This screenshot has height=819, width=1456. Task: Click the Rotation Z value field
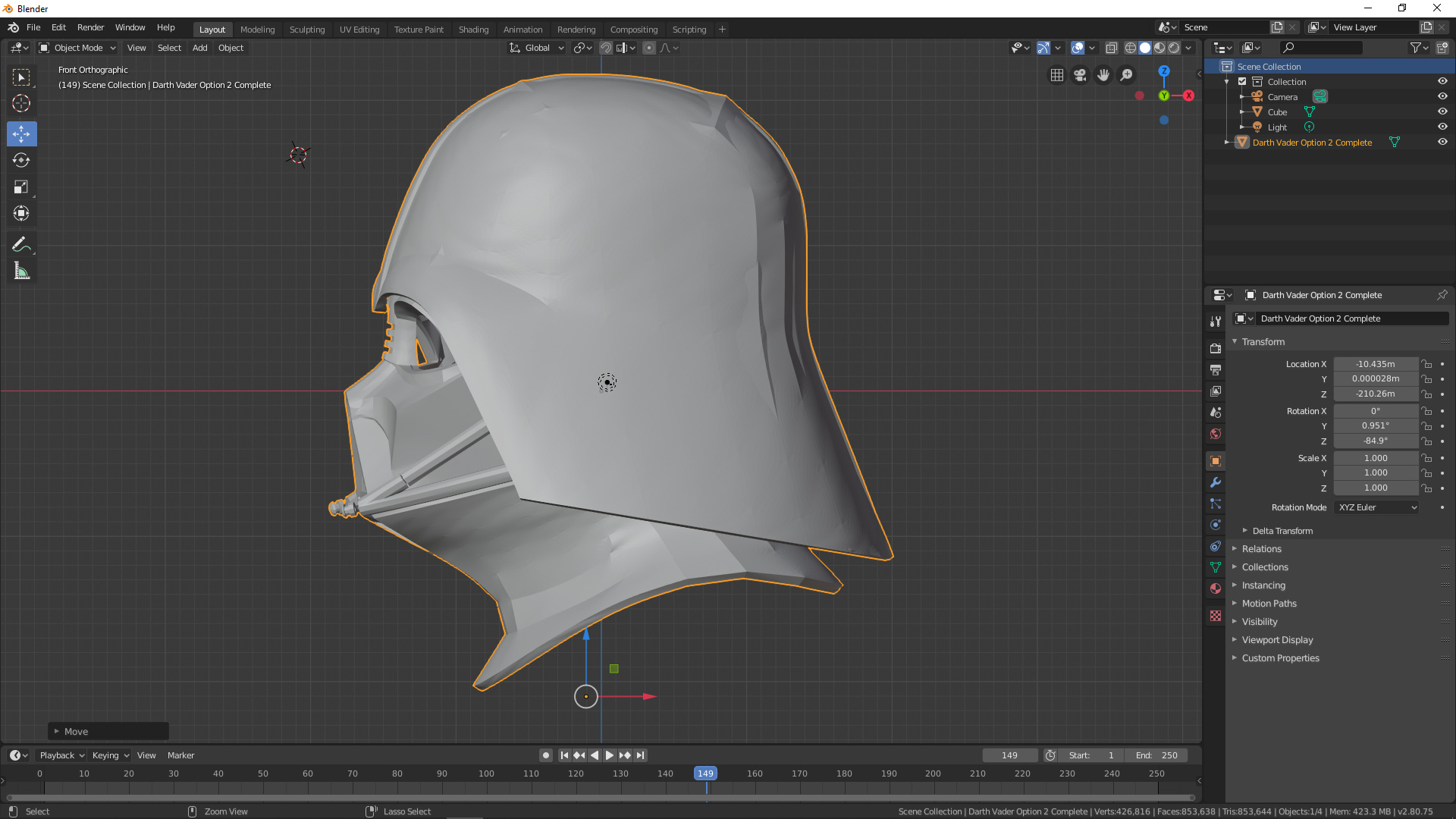coord(1376,441)
